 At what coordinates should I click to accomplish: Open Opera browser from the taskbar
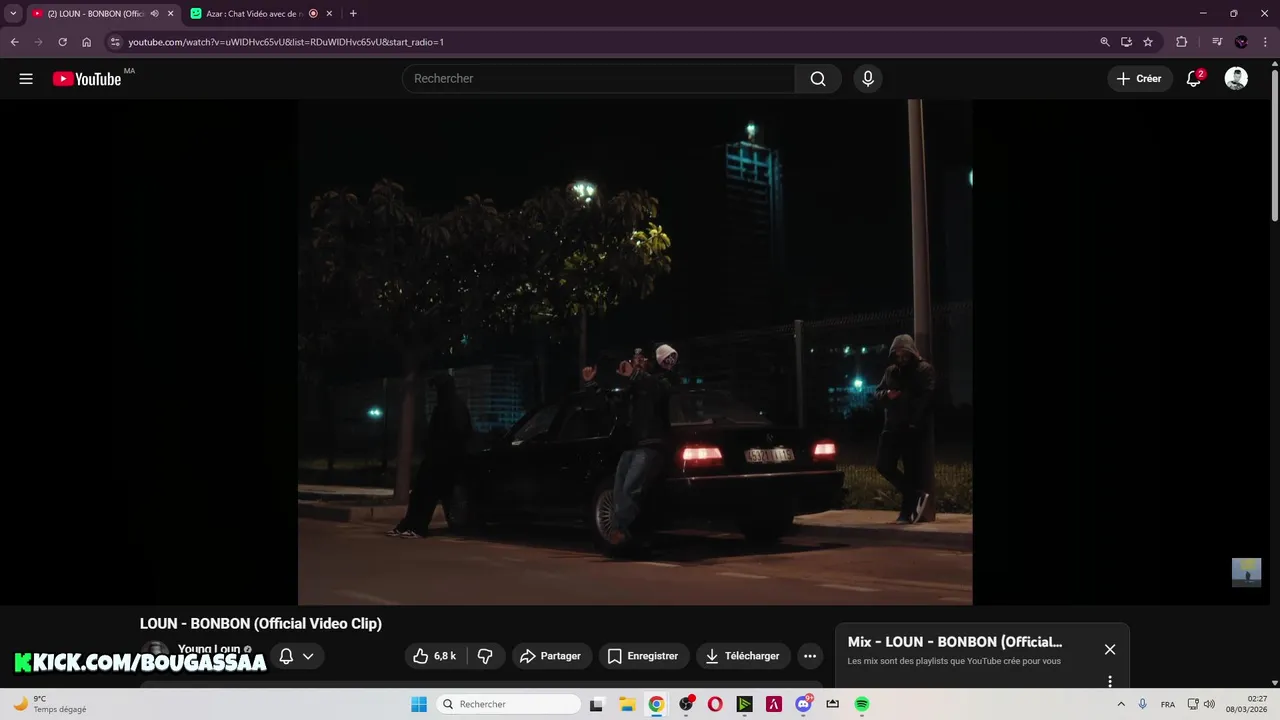(715, 704)
